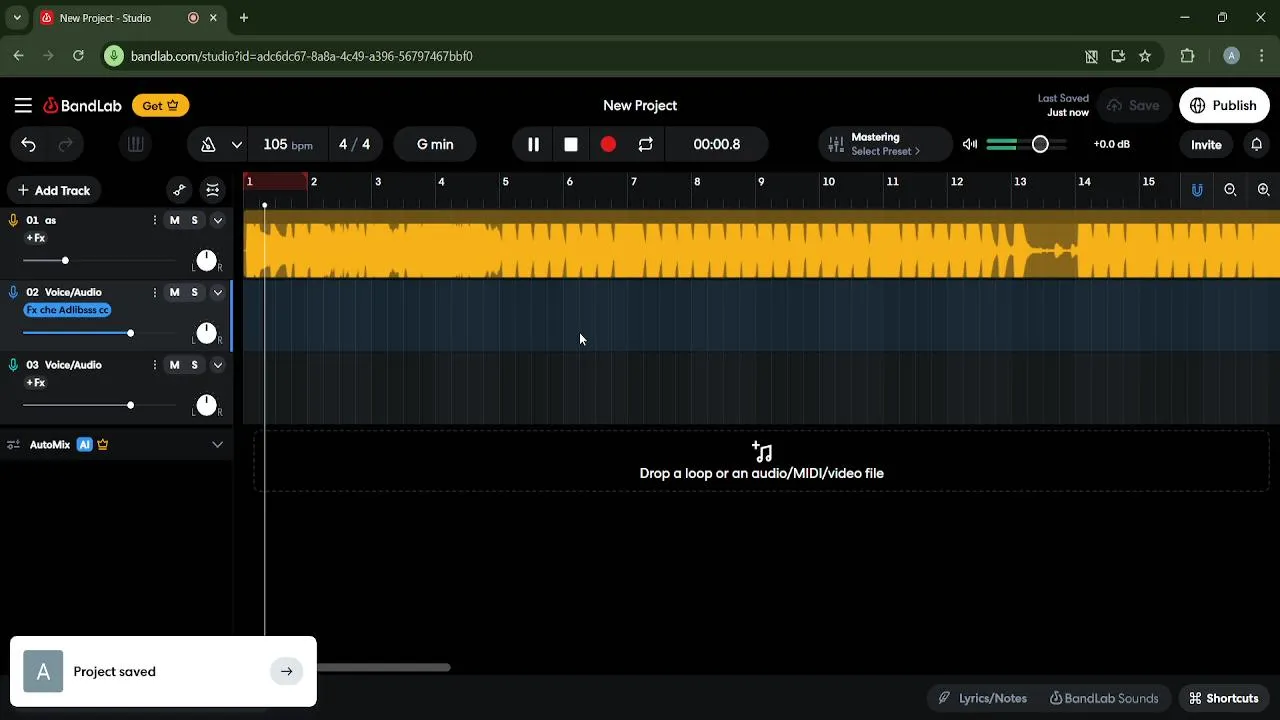The height and width of the screenshot is (720, 1280).
Task: Click Add Track
Action: tap(52, 190)
